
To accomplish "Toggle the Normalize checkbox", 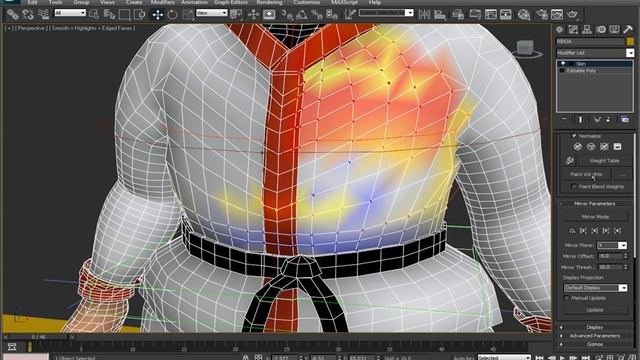I will click(x=574, y=136).
